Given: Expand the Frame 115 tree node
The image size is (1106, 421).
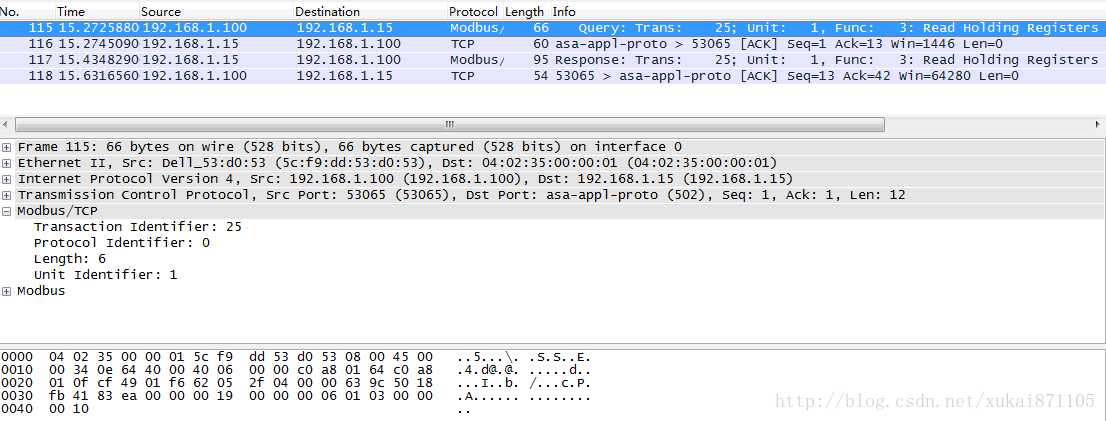Looking at the screenshot, I should (x=7, y=147).
